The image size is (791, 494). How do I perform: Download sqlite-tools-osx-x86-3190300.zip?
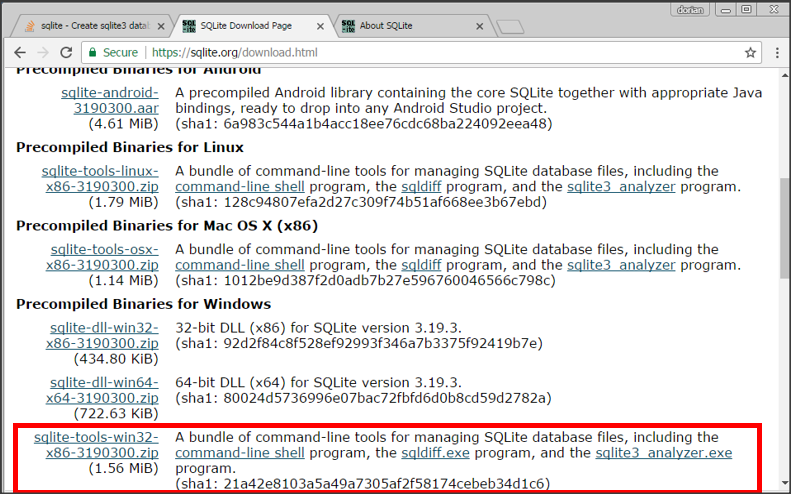102,257
